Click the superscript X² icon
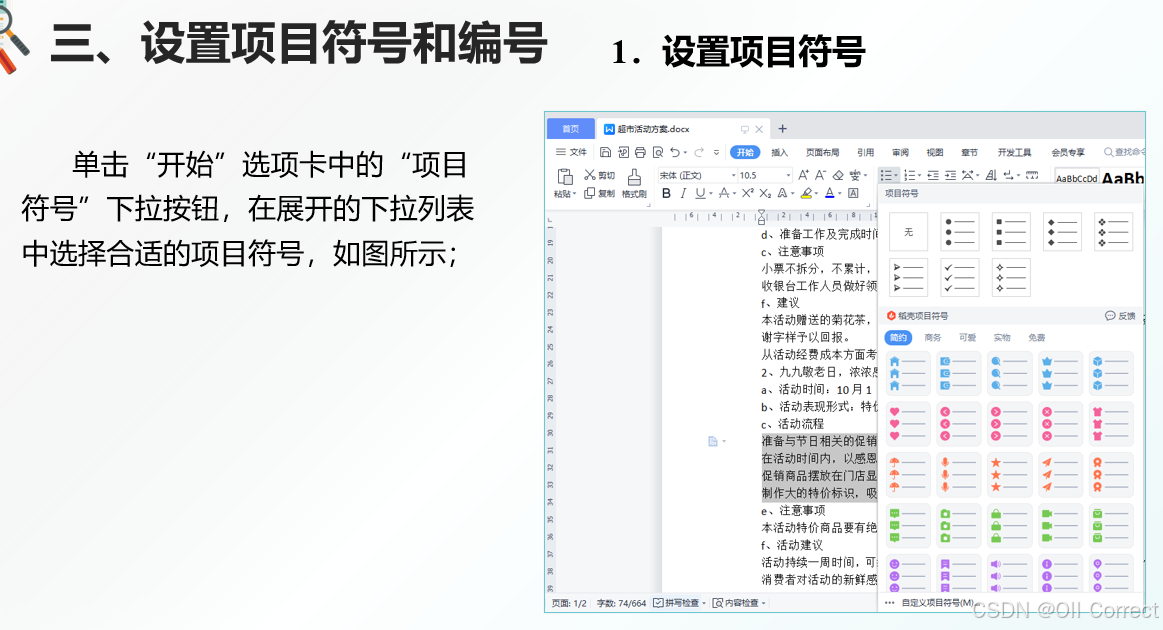Viewport: 1163px width, 630px height. pyautogui.click(x=748, y=193)
